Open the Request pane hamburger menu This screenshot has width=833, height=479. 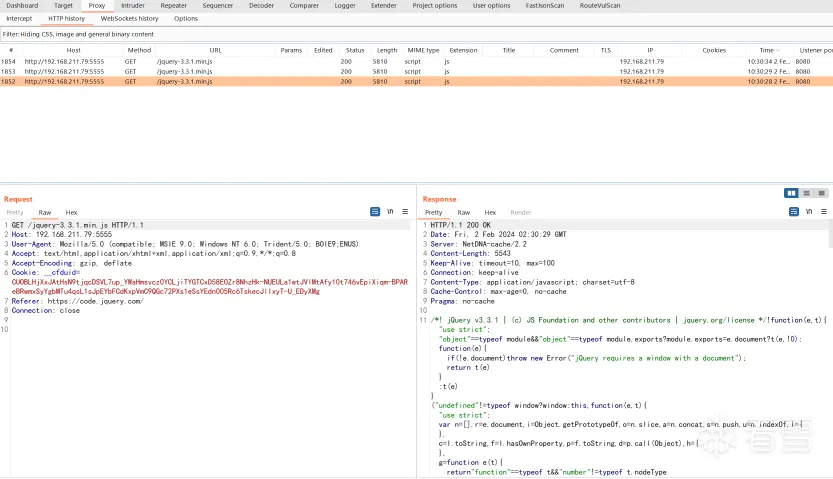(x=405, y=212)
